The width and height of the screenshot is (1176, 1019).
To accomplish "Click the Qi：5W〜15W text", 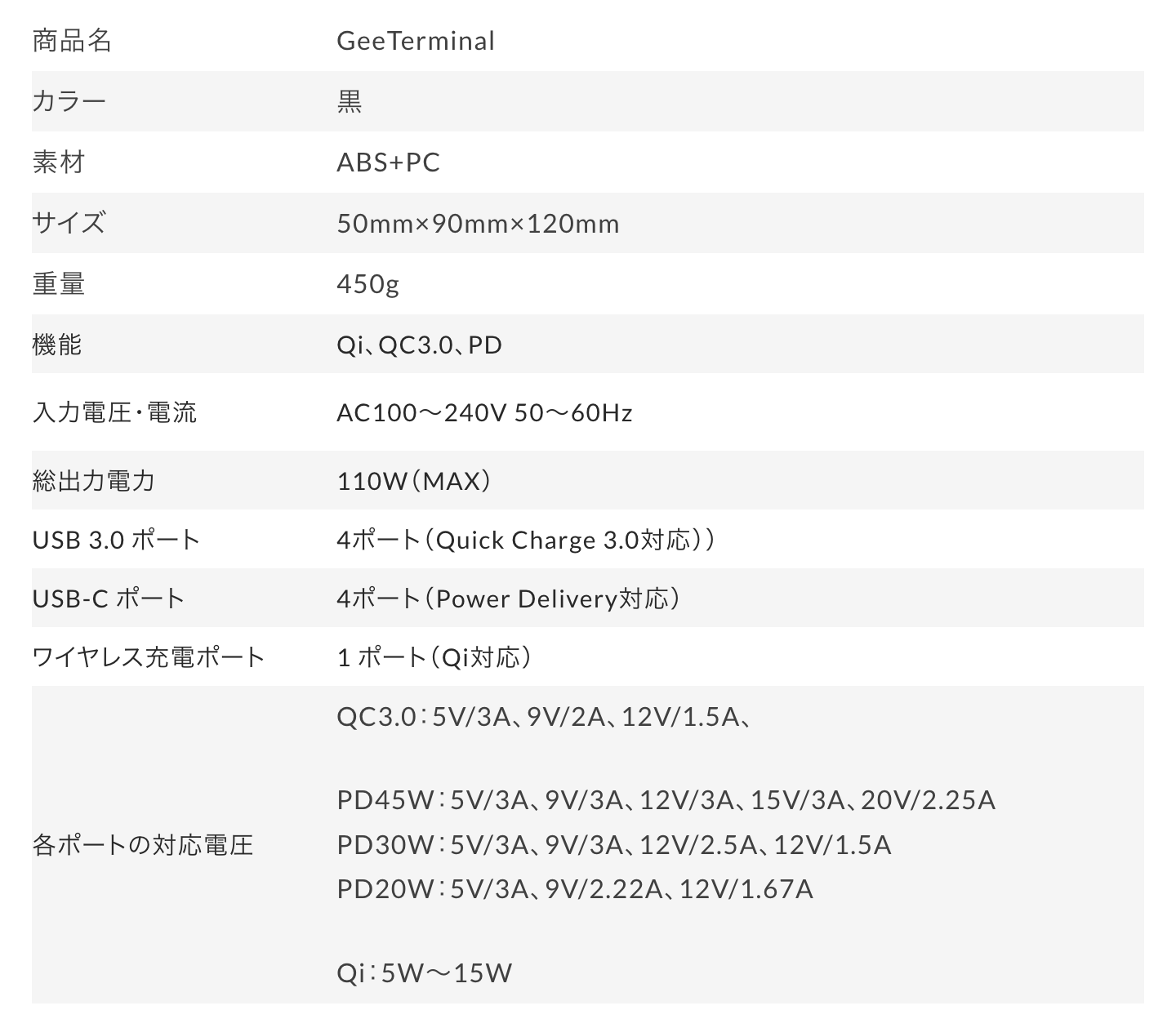I will pyautogui.click(x=425, y=973).
